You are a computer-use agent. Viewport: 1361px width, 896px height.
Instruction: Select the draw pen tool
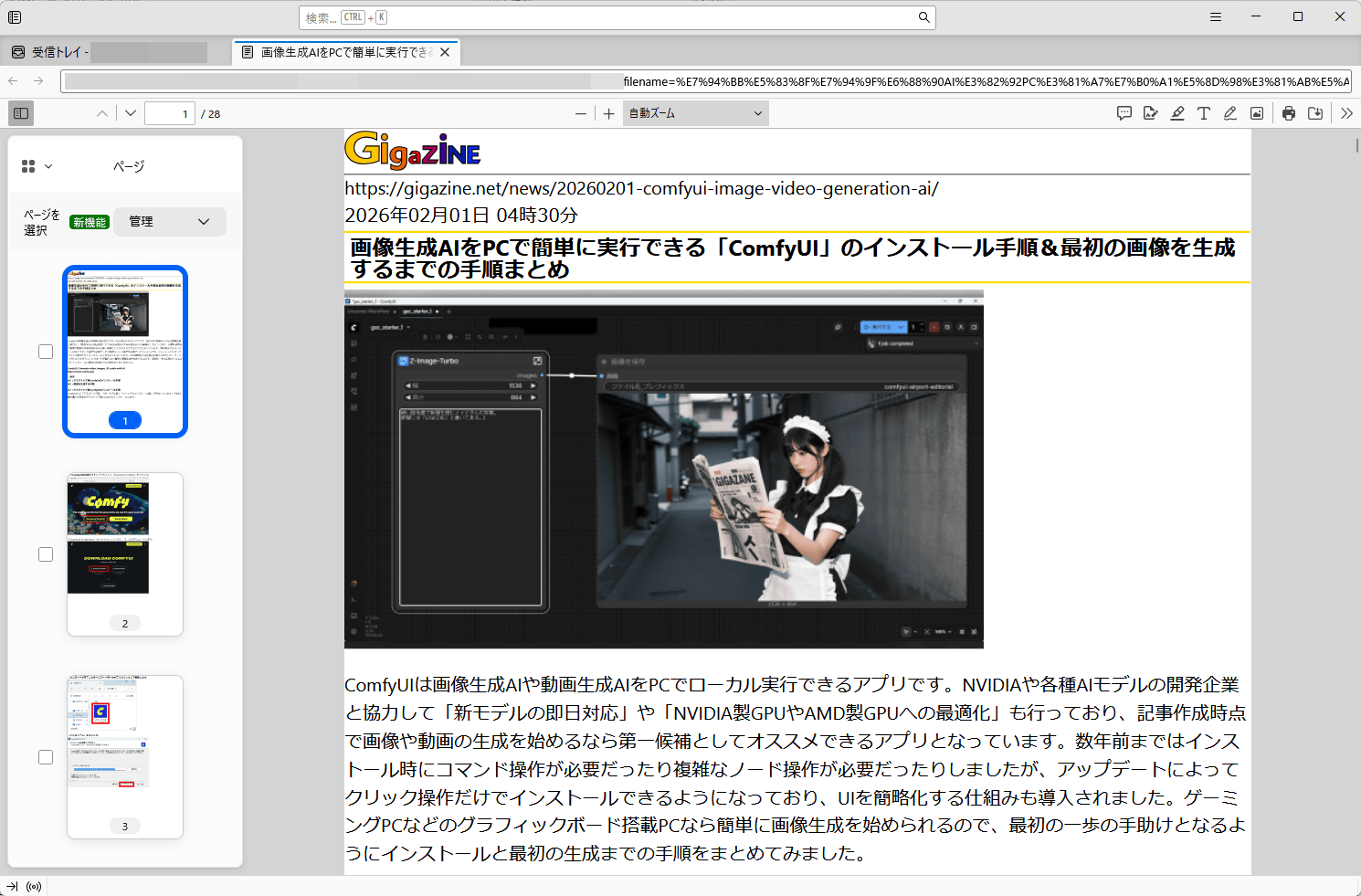(x=1230, y=113)
